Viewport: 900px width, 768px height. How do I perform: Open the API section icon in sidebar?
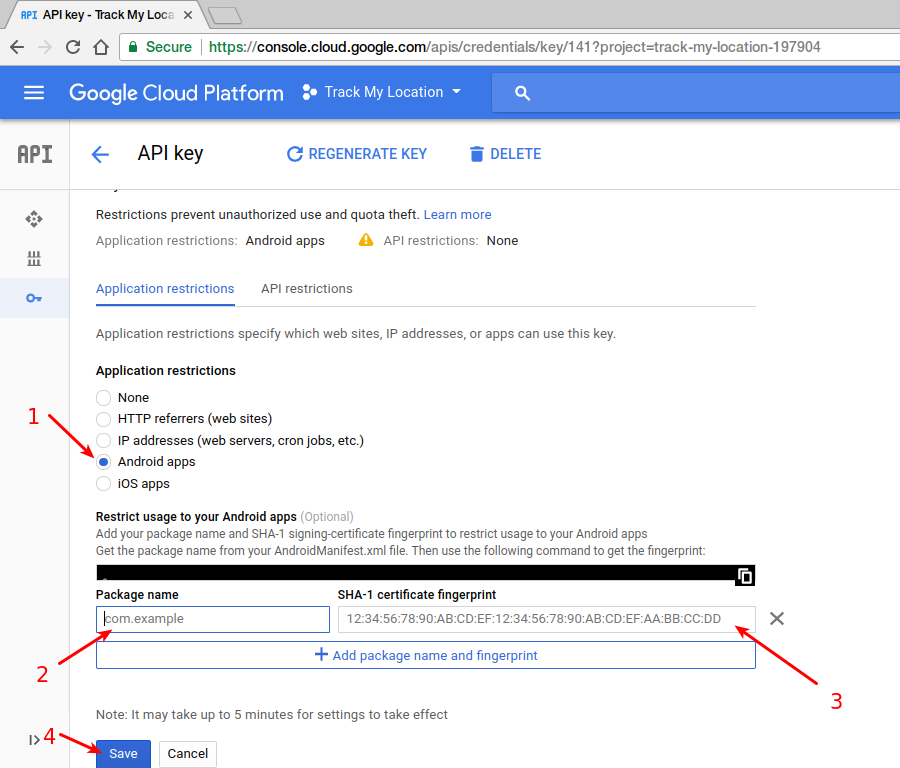(x=34, y=154)
